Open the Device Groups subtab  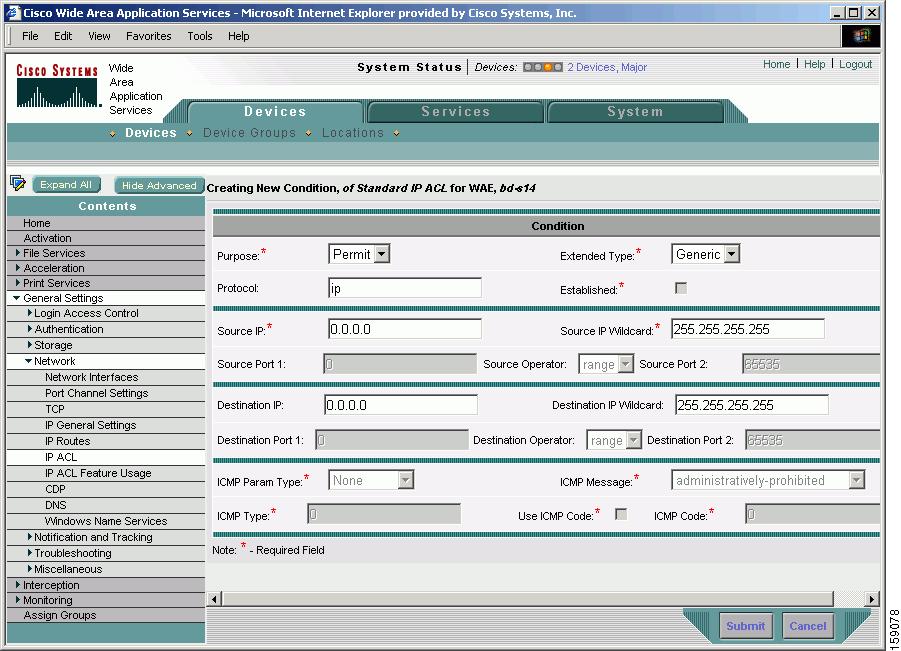coord(249,133)
